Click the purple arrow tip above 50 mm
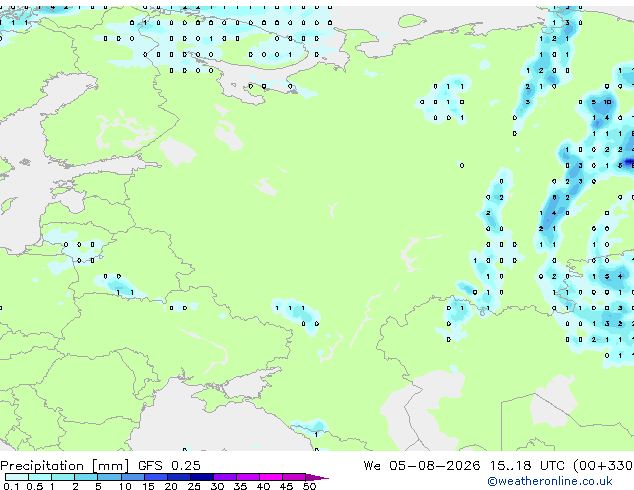Screen dimensions: 634x490 317,477
